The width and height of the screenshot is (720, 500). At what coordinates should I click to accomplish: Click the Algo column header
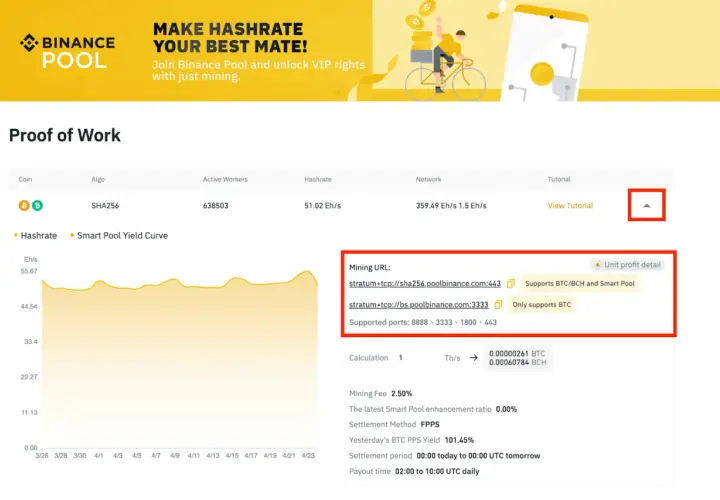click(98, 180)
